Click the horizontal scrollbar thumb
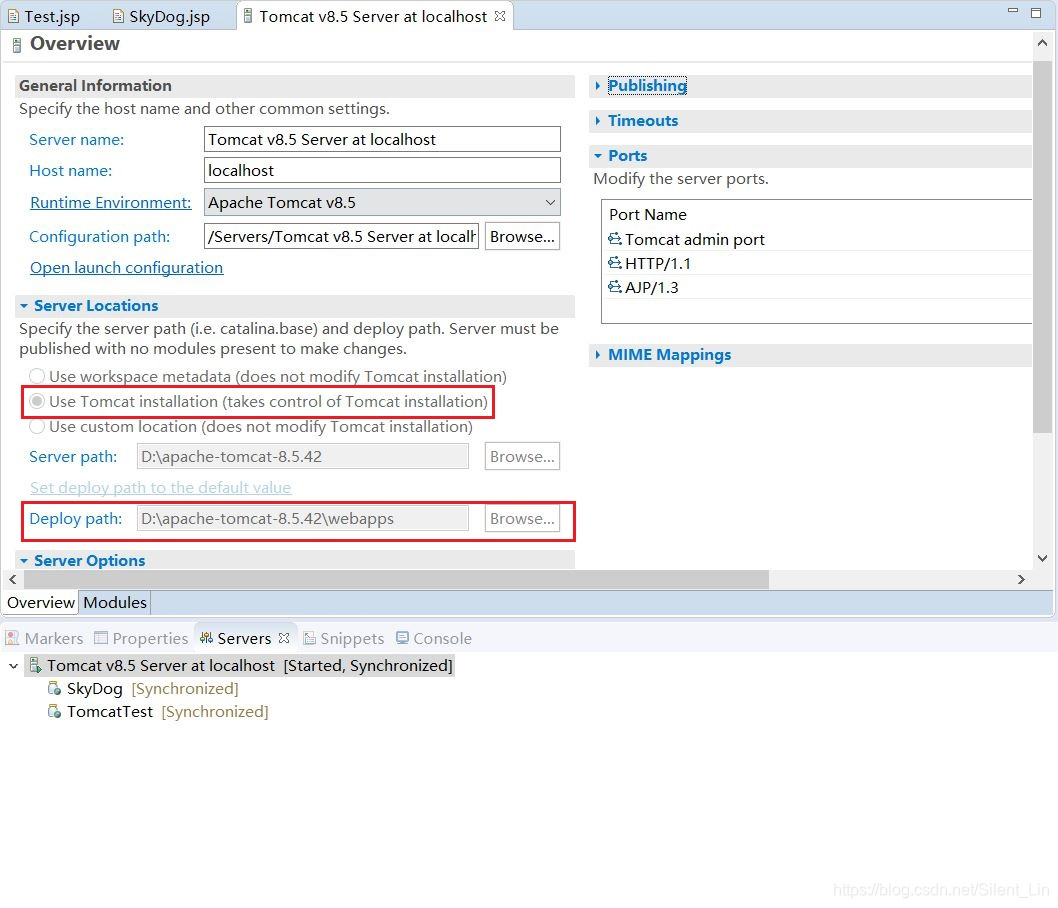 pyautogui.click(x=396, y=579)
